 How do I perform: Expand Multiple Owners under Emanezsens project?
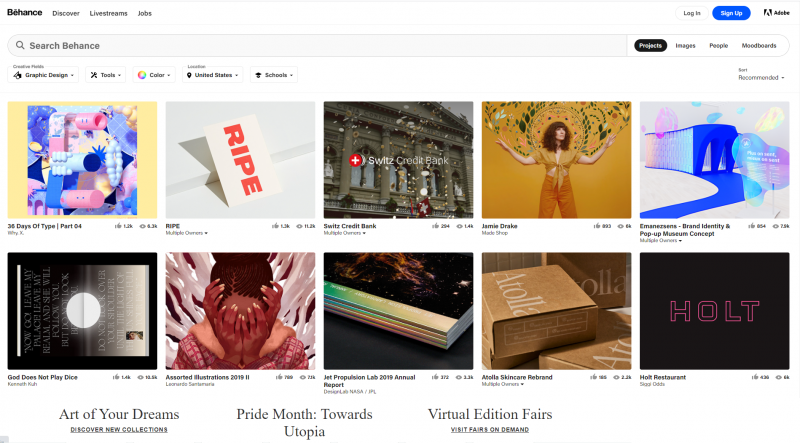click(661, 240)
